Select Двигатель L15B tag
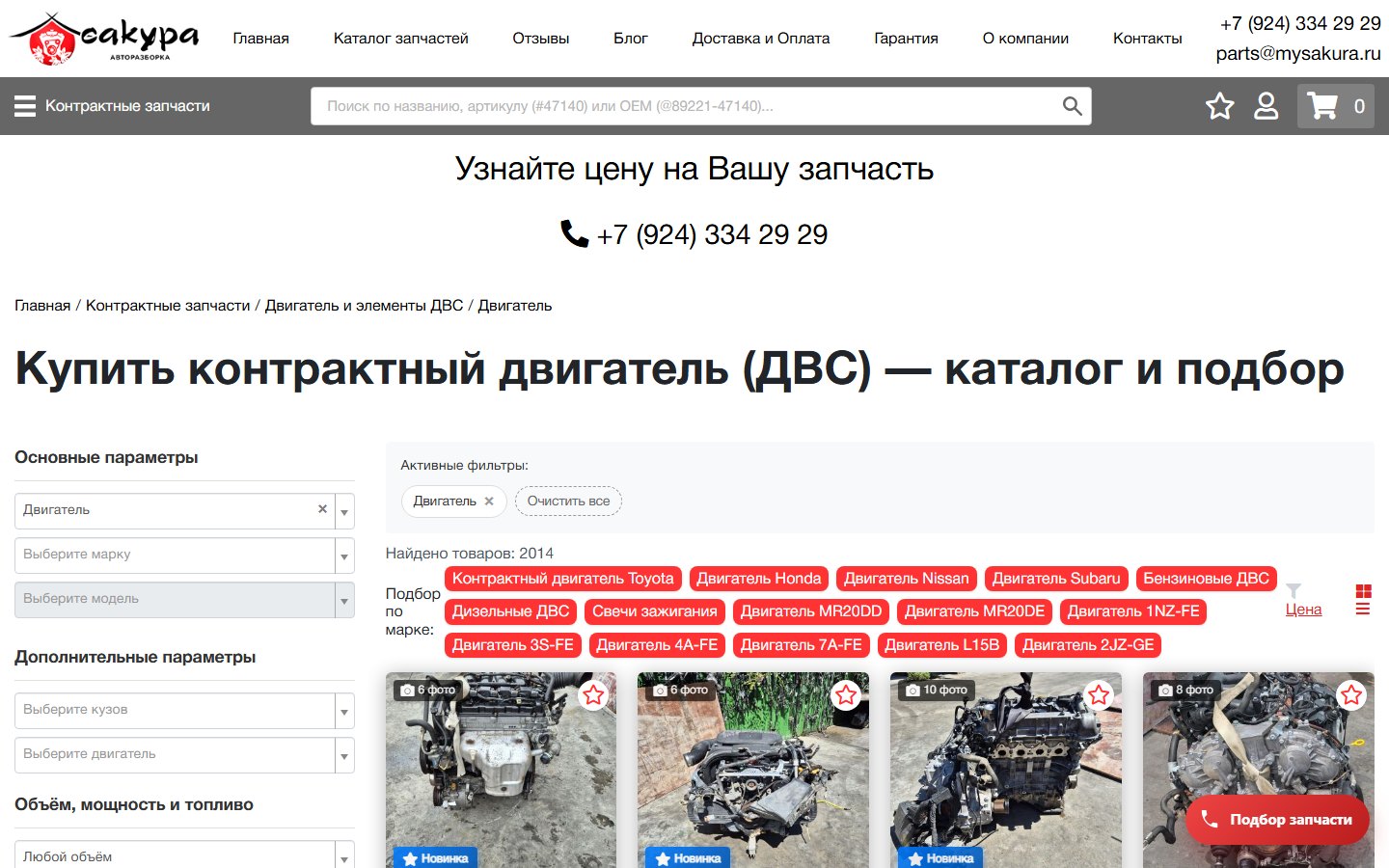 click(x=942, y=645)
